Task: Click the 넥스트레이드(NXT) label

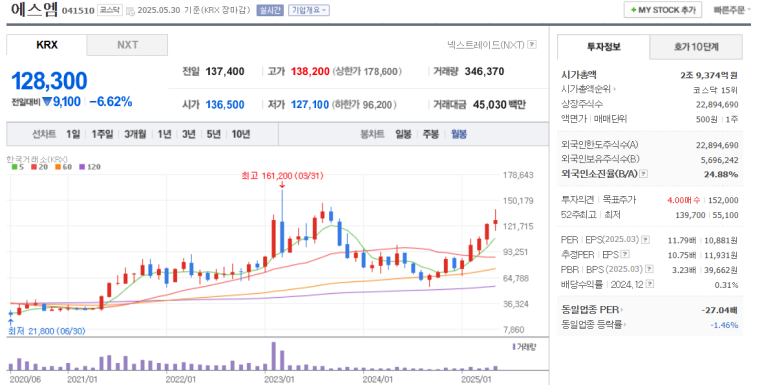Action: [x=485, y=45]
